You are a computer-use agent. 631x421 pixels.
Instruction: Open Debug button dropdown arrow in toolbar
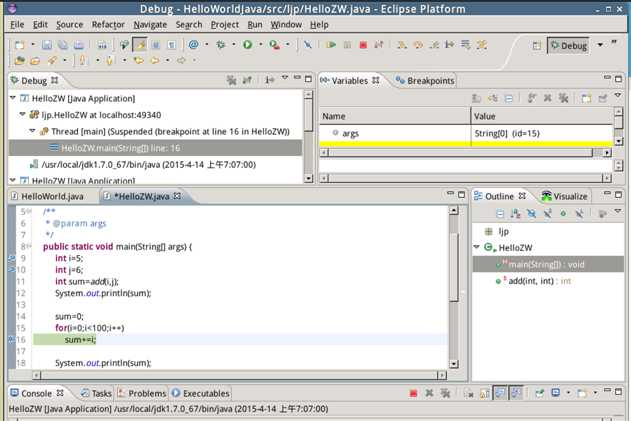click(x=233, y=45)
